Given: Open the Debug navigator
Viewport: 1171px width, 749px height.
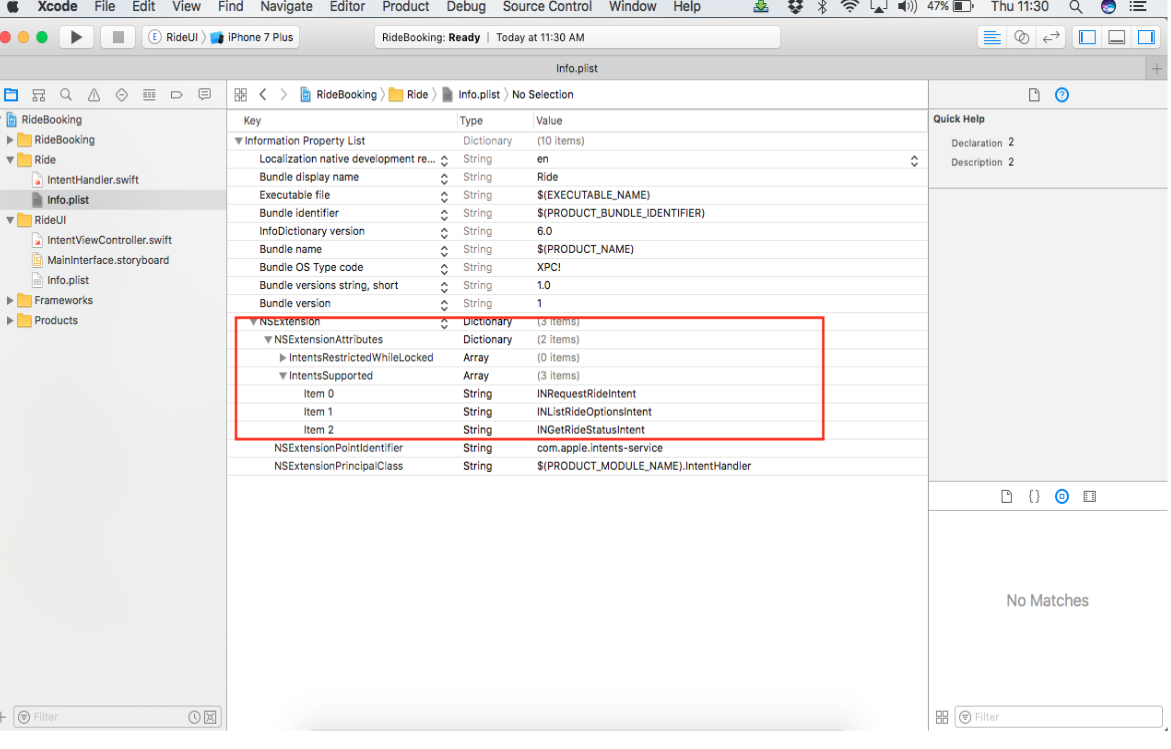Looking at the screenshot, I should (149, 95).
